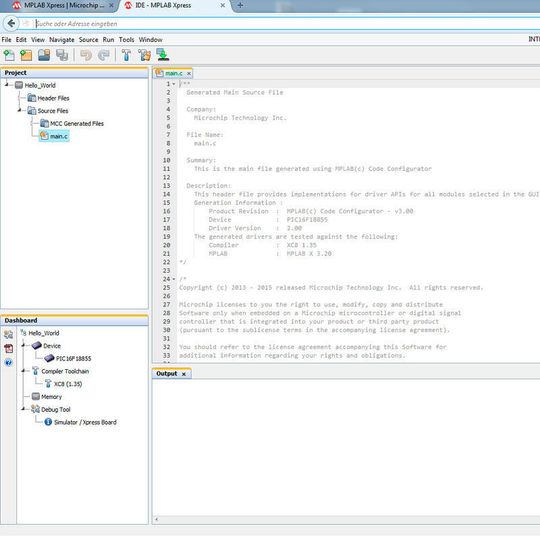
Task: Click the Dashboard help question icon
Action: click(9, 363)
